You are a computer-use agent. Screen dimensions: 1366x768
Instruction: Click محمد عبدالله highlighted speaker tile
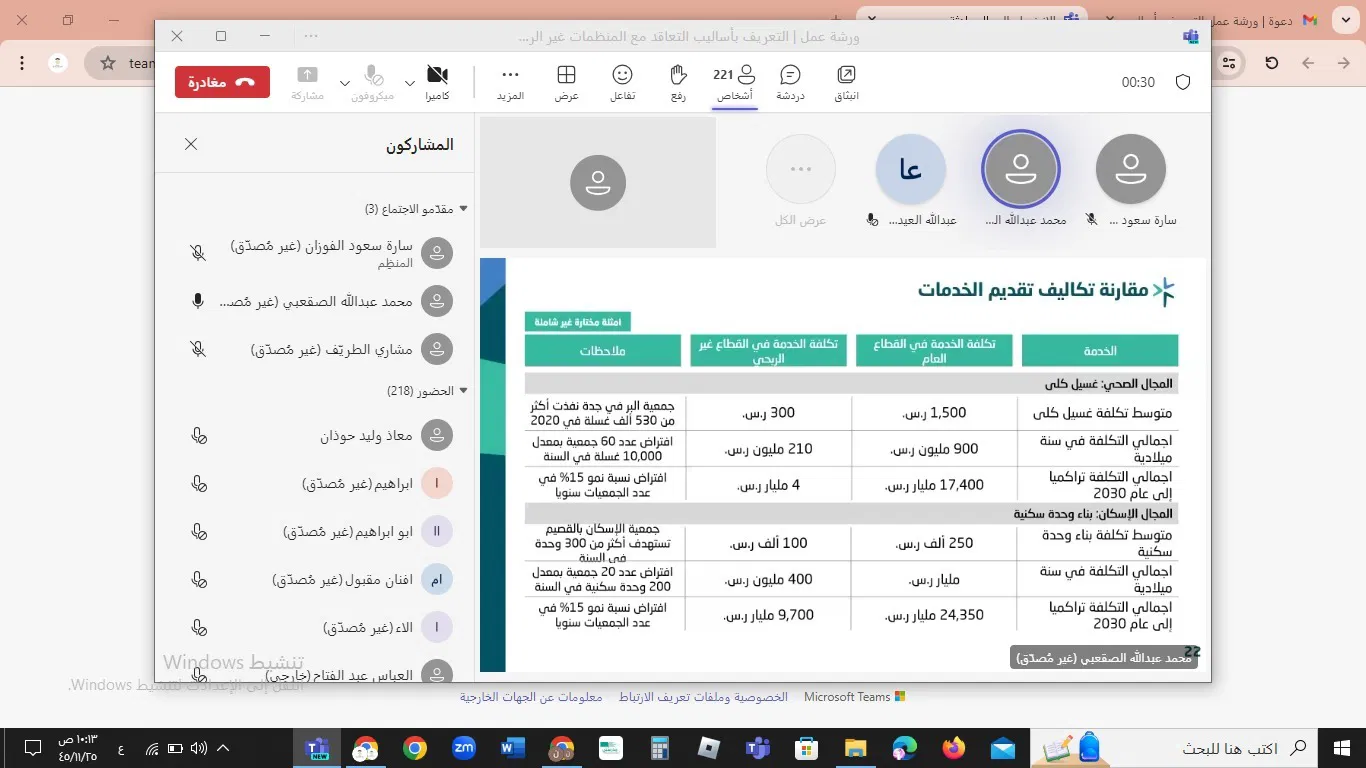[1020, 169]
